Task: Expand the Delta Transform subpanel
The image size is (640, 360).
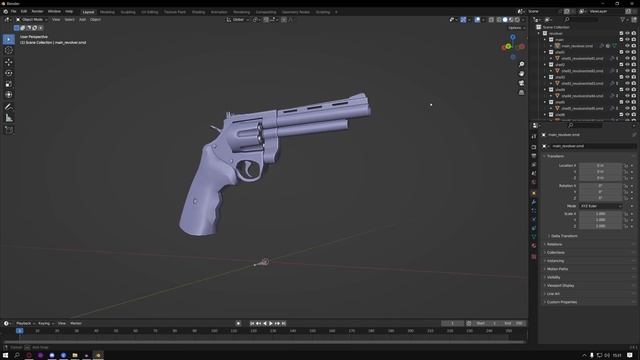Action: pos(564,236)
